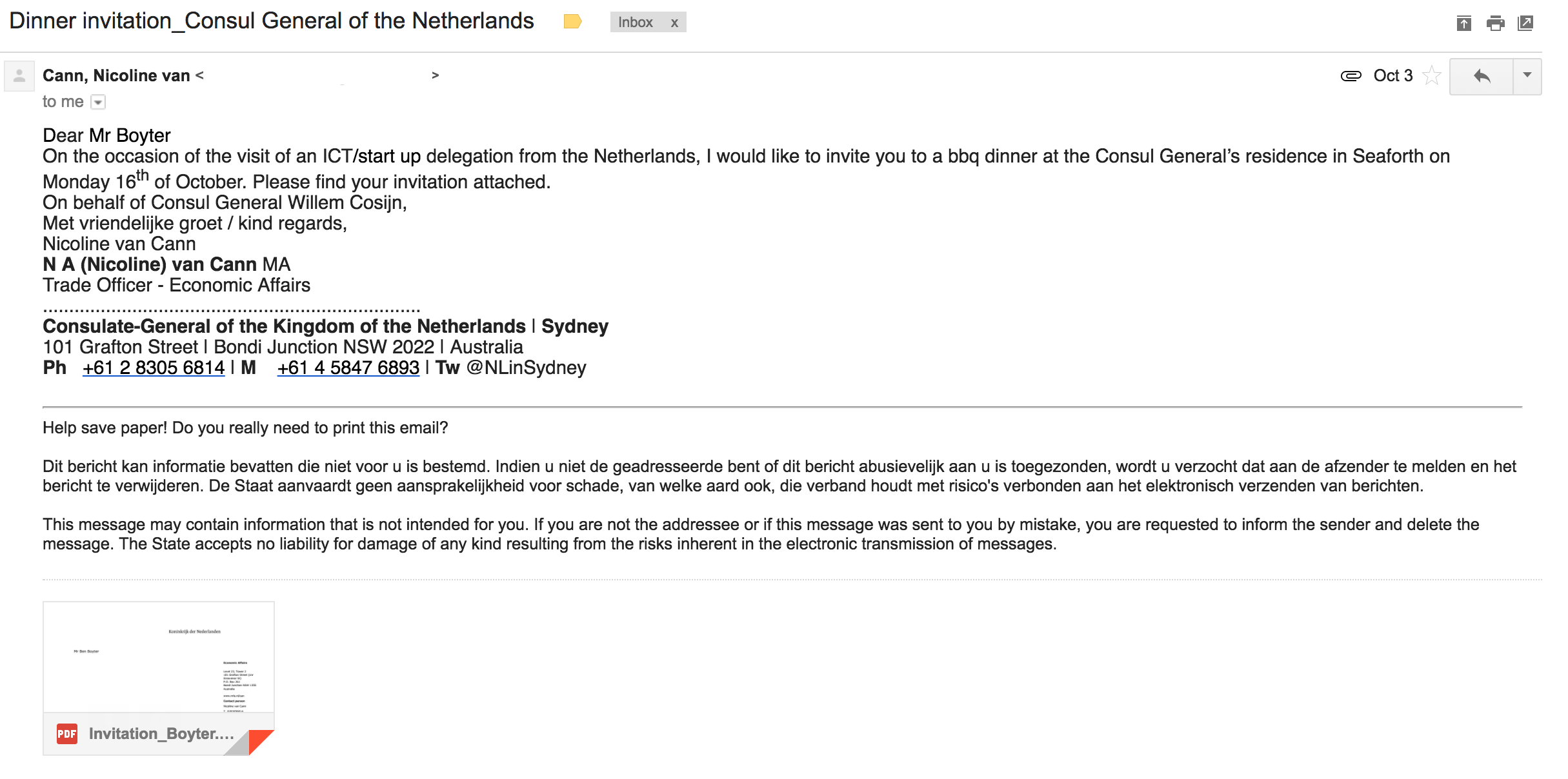Click sender name Cann, Nicoline van
The height and width of the screenshot is (779, 1568).
click(116, 76)
